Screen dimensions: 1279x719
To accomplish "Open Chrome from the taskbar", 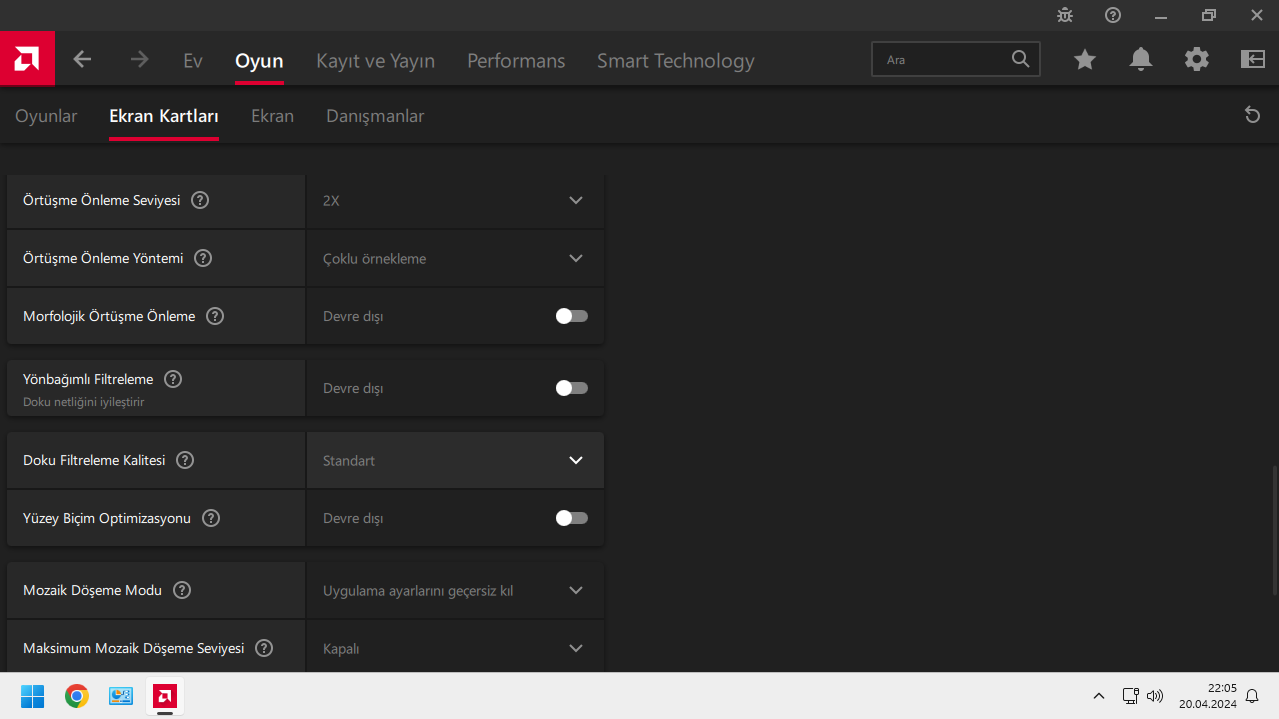I will pyautogui.click(x=77, y=696).
